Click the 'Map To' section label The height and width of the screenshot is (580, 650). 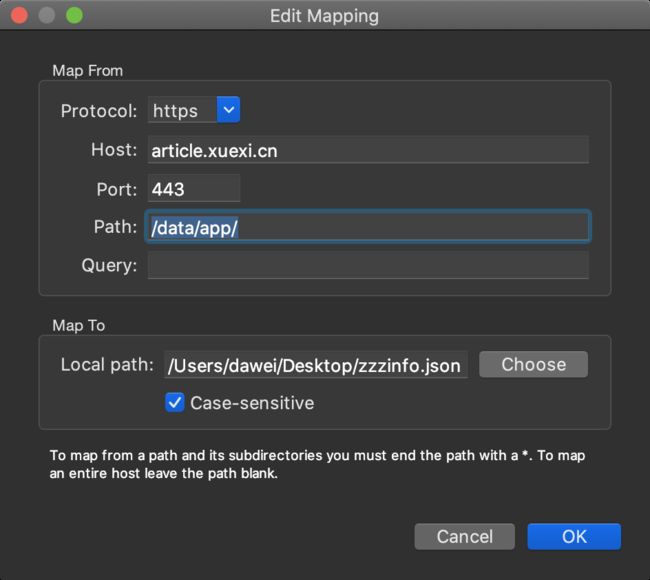point(79,325)
